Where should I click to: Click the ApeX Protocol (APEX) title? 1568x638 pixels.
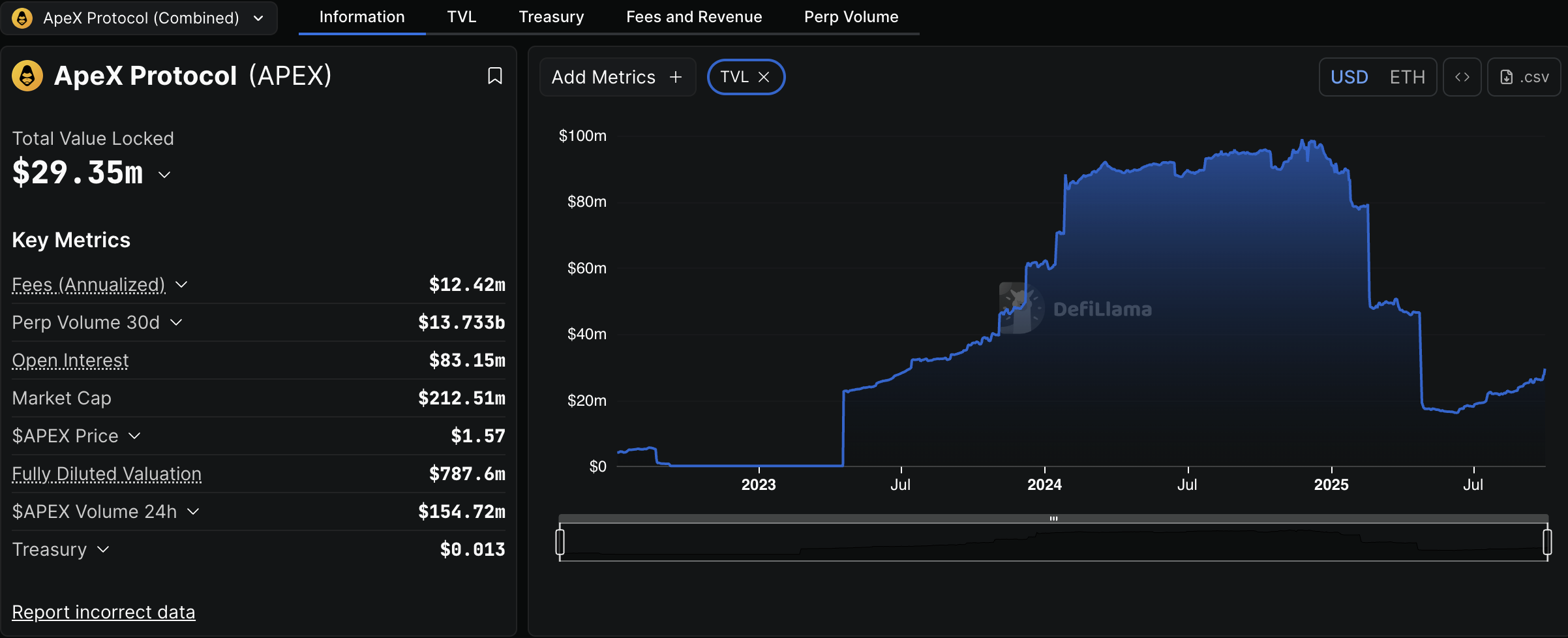click(193, 76)
